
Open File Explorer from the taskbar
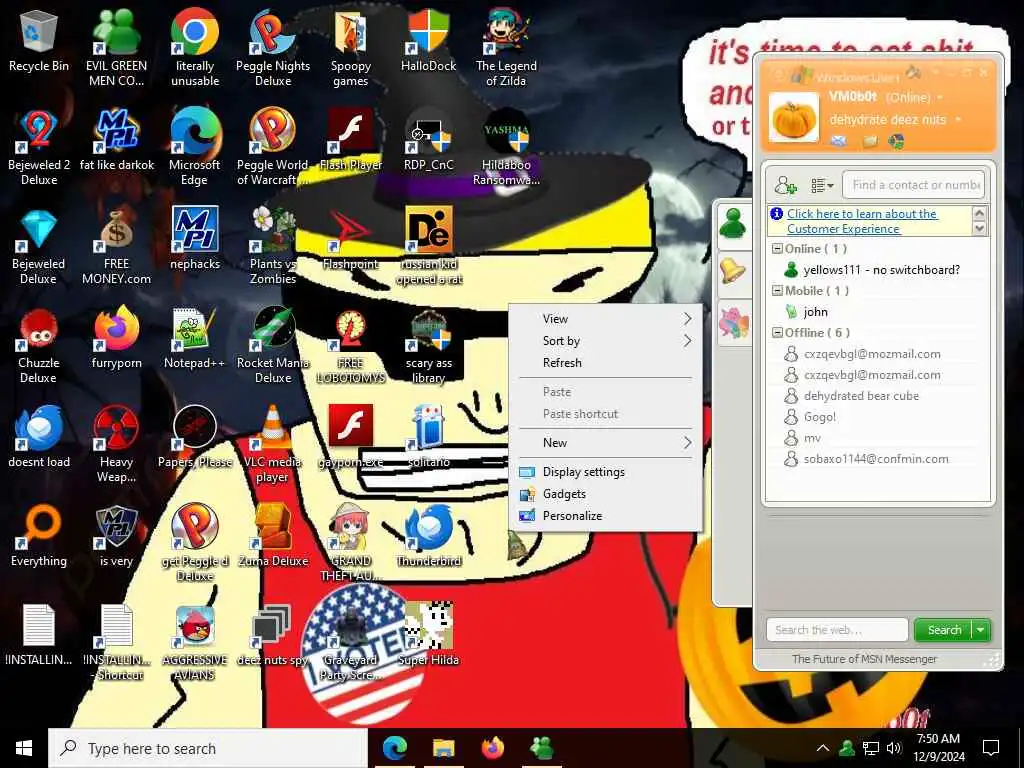pyautogui.click(x=443, y=748)
